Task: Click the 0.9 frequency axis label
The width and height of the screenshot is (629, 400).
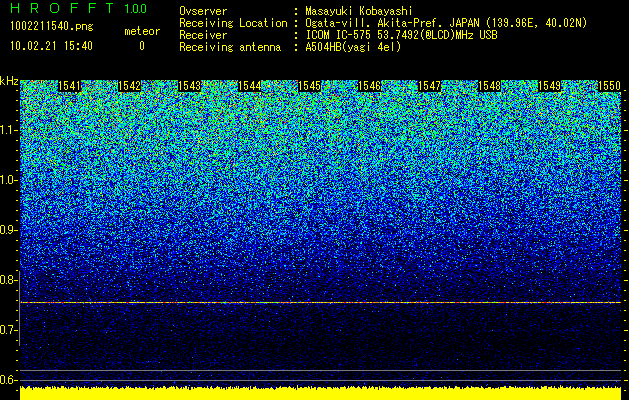Action: (8, 230)
